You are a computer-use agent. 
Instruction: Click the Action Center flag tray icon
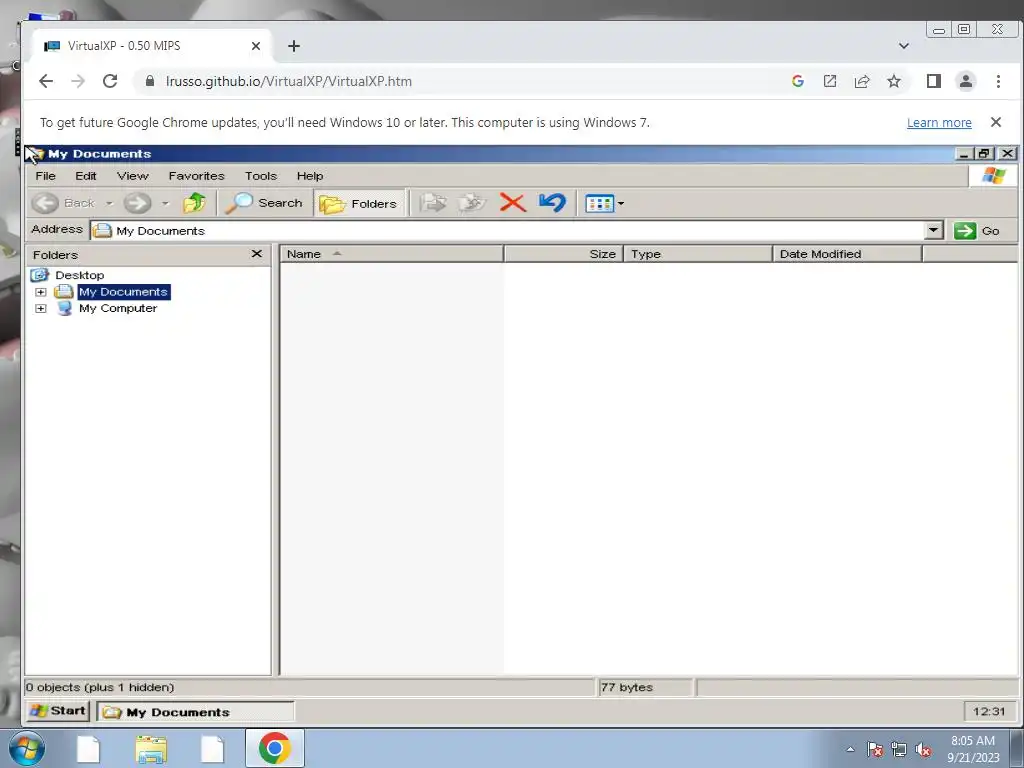(875, 749)
